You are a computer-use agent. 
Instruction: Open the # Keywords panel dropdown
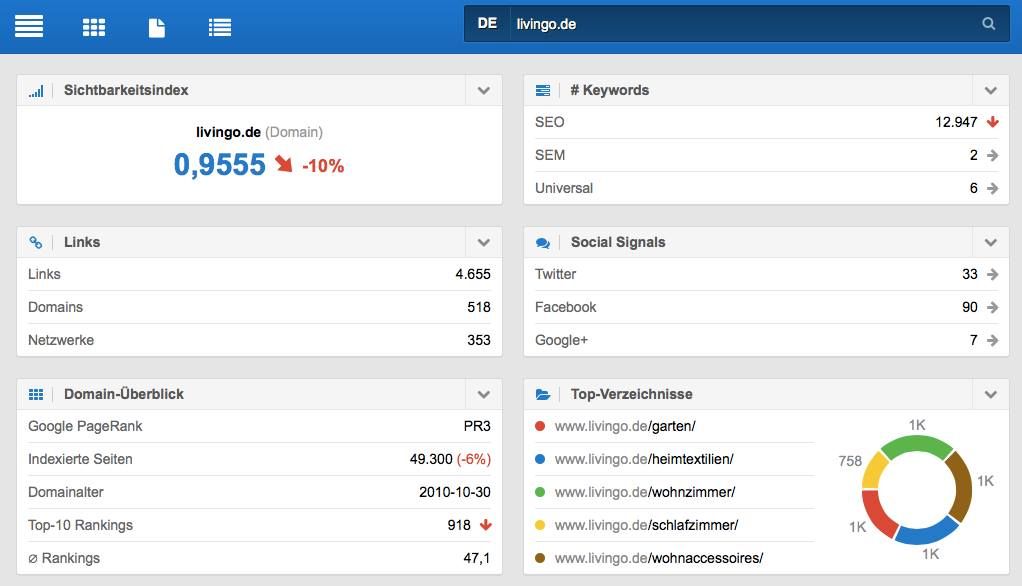tap(990, 90)
